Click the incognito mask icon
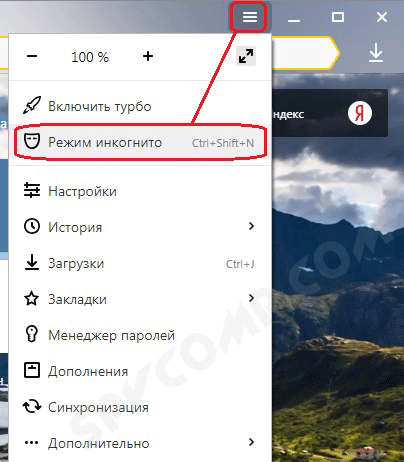 pos(32,141)
